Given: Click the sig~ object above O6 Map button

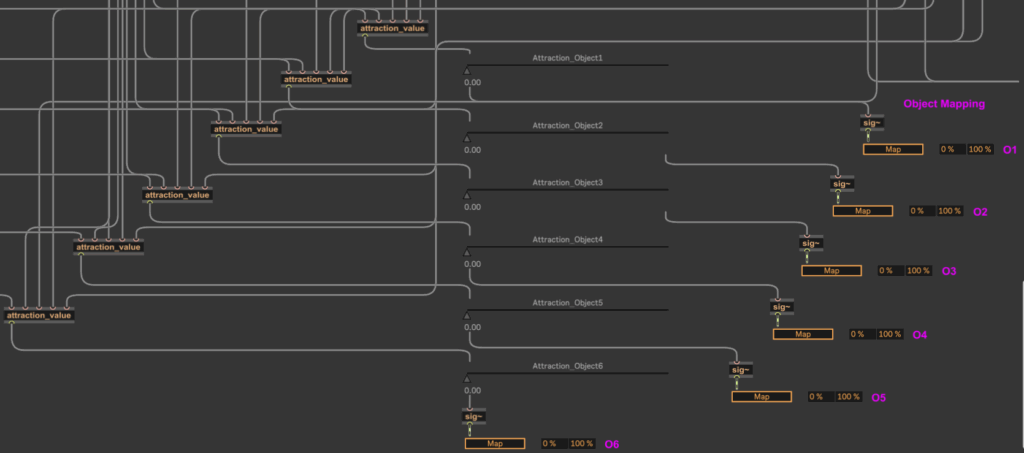Looking at the screenshot, I should click(x=473, y=415).
